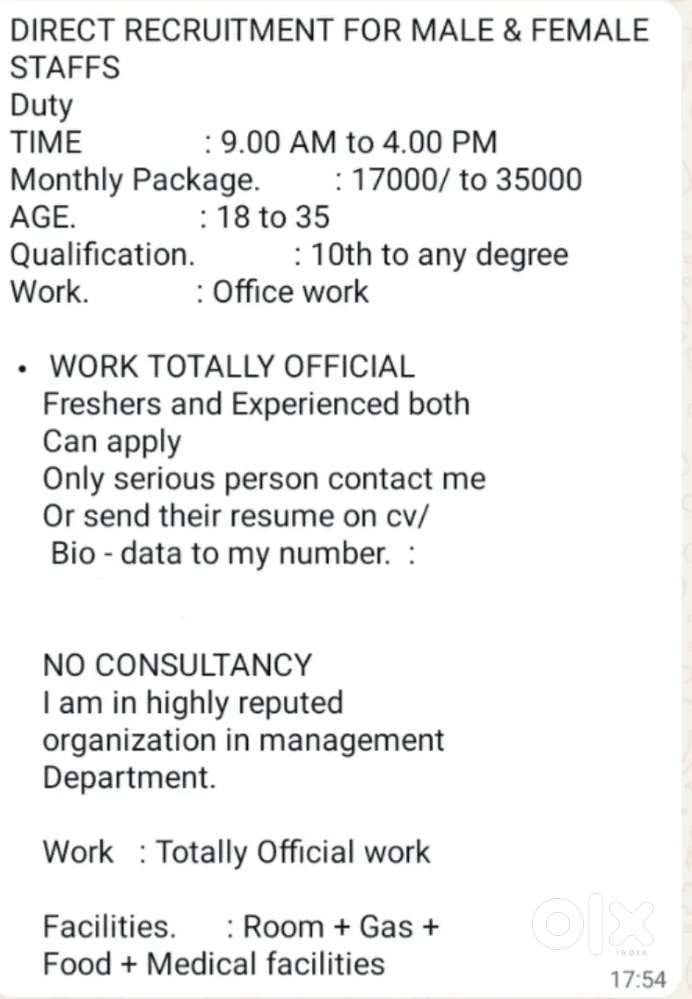This screenshot has width=692, height=999.
Task: Click the Can apply text
Action: click(x=112, y=441)
